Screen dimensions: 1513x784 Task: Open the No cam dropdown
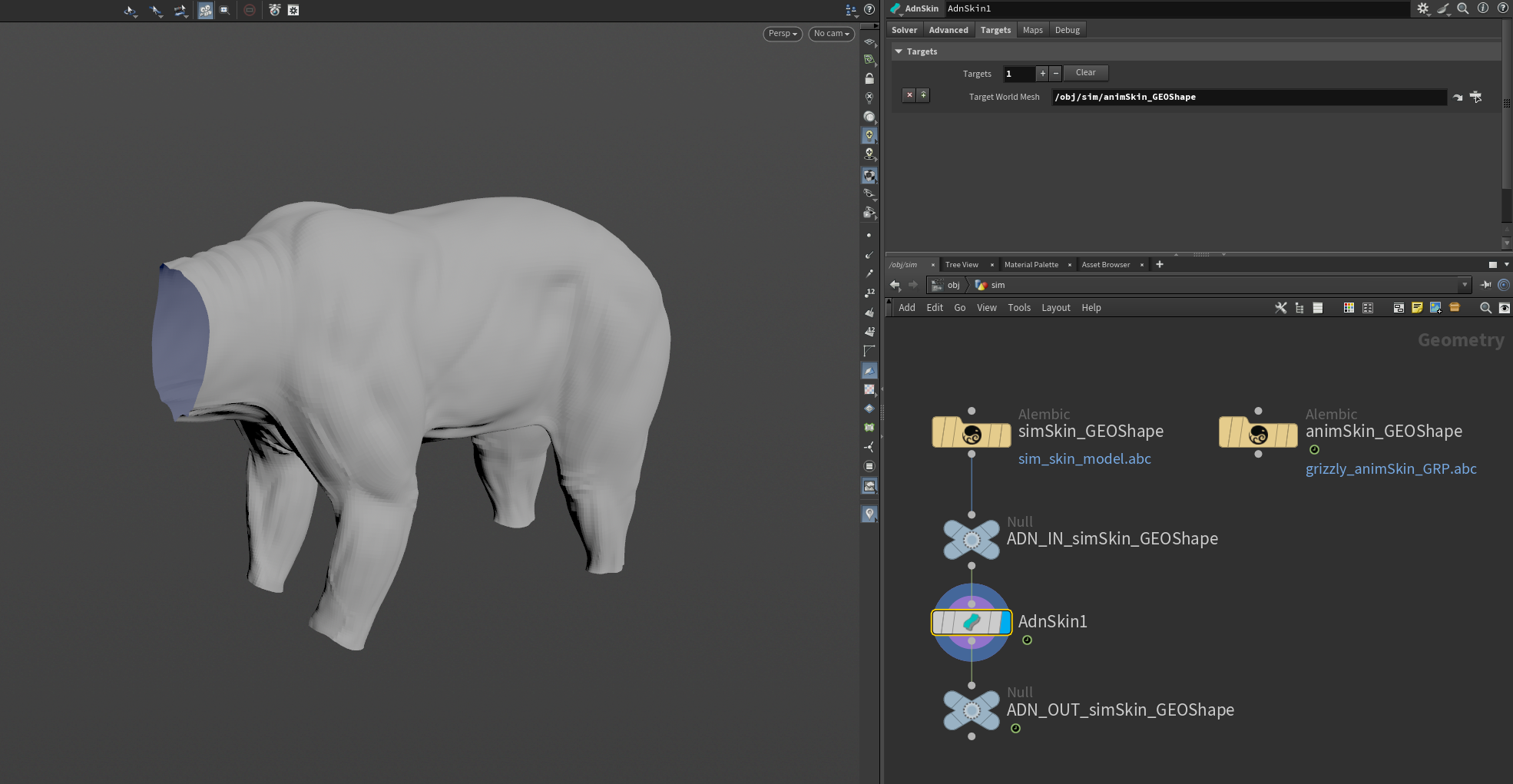tap(831, 34)
